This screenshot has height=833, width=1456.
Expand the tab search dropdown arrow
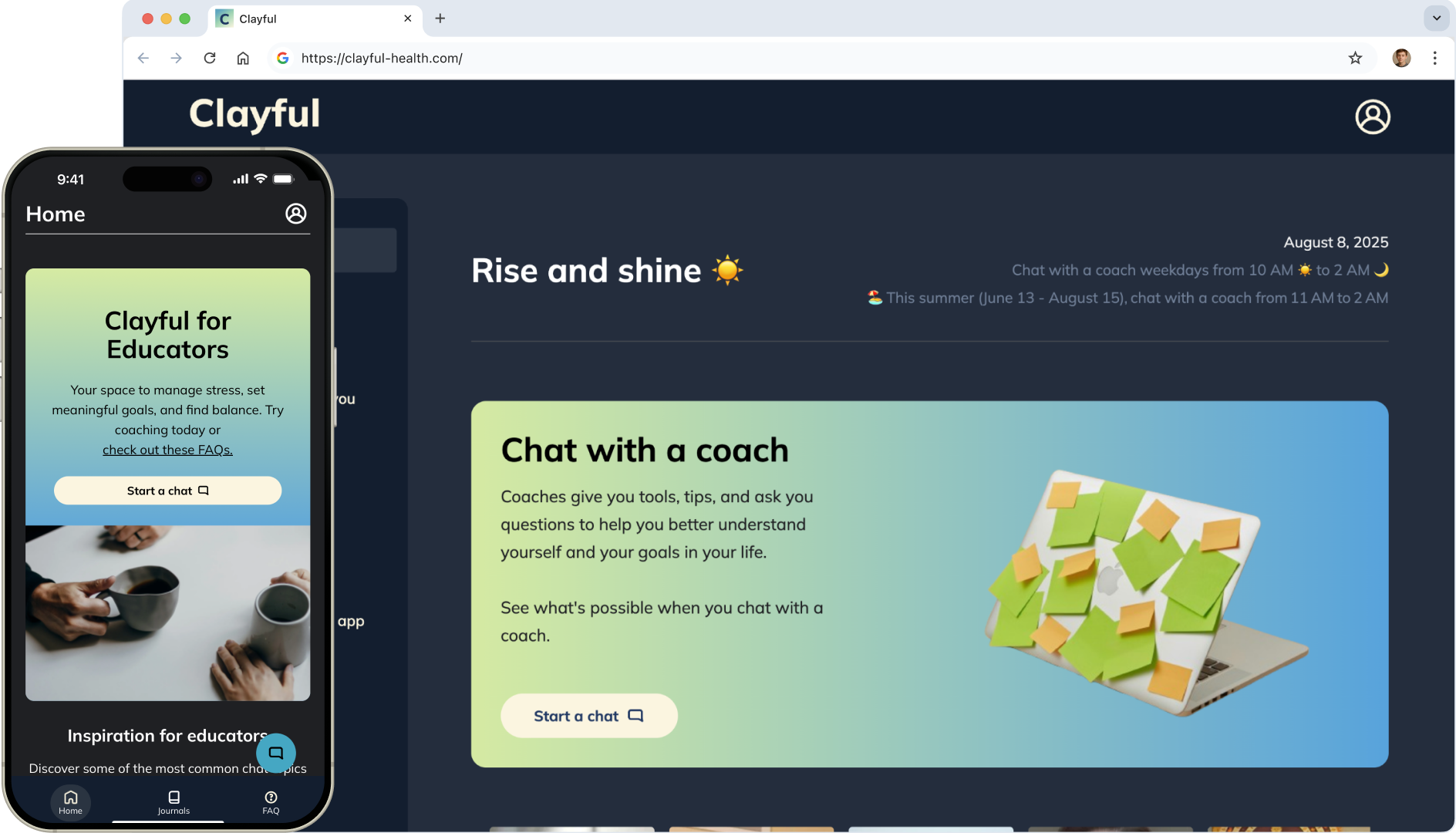coord(1437,18)
